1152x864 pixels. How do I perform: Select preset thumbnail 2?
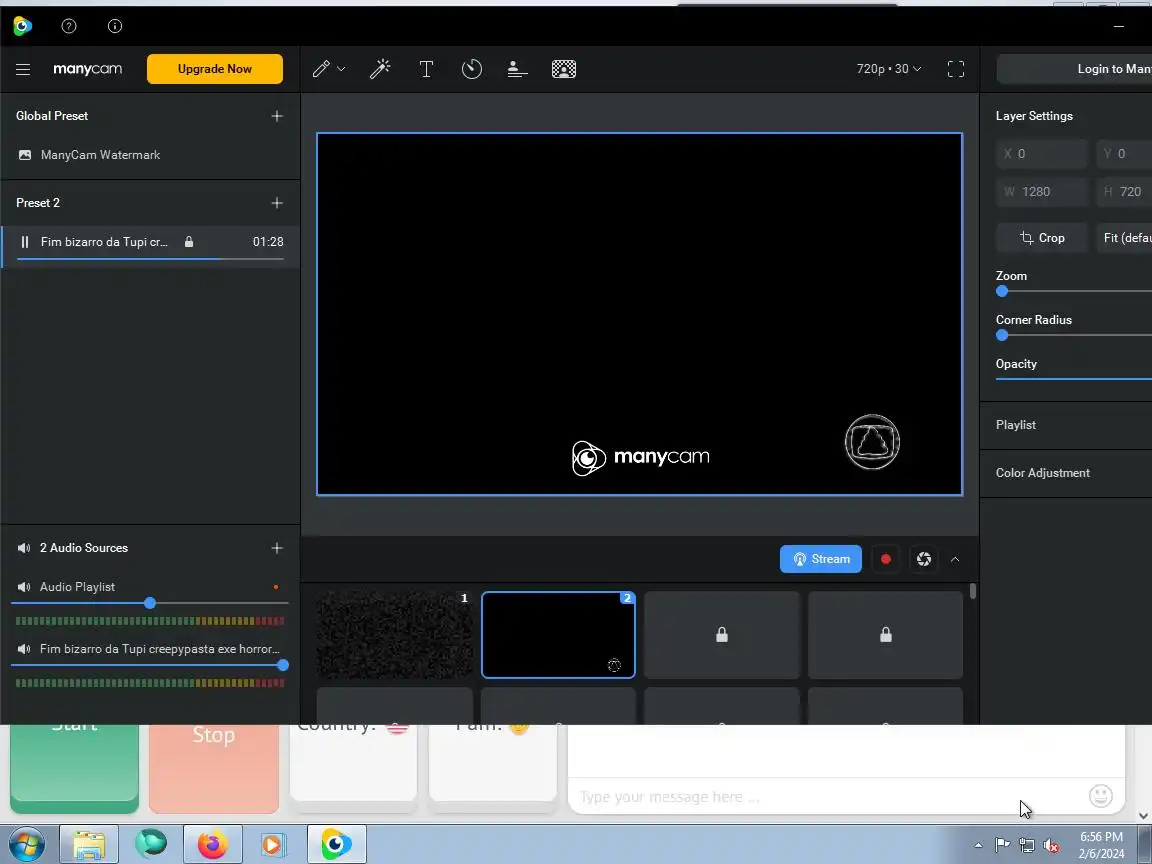(558, 635)
